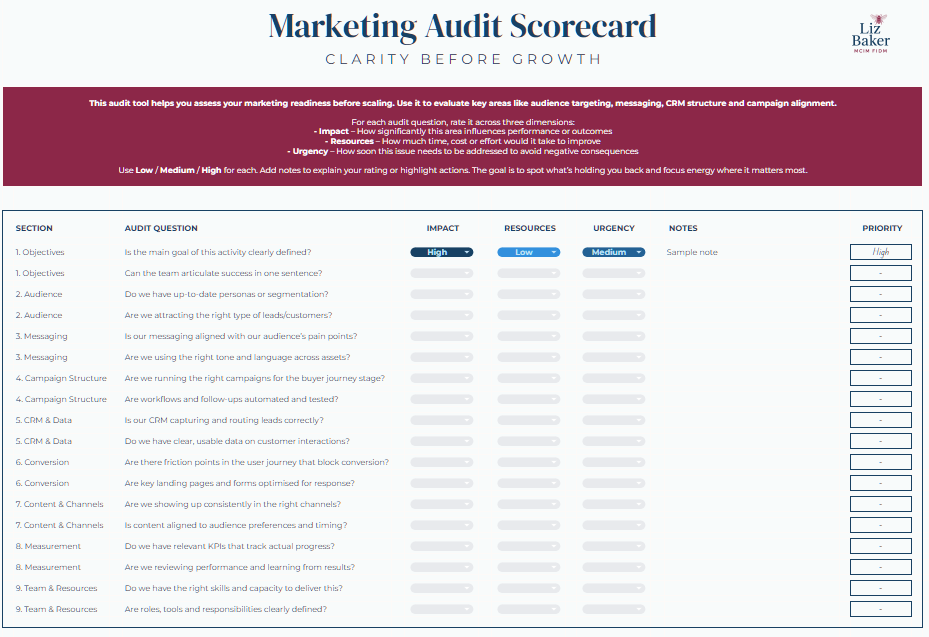
Task: Select Priority cell for 'articulate success in one sentence'
Action: (880, 273)
